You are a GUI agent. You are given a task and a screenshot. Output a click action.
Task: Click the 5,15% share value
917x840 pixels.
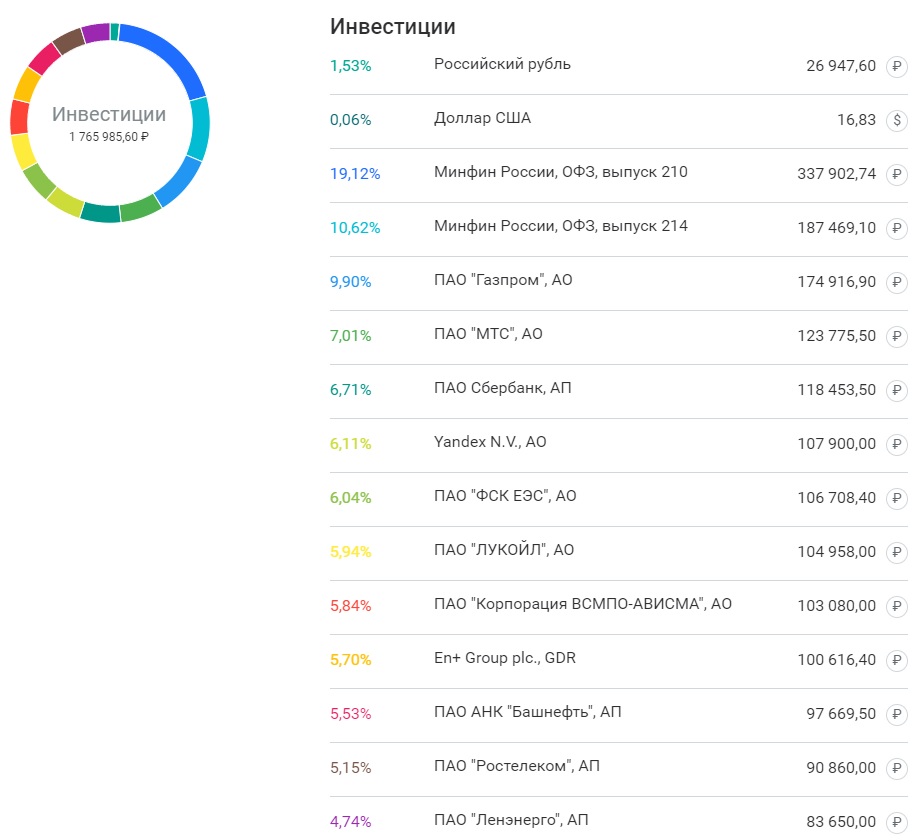pyautogui.click(x=350, y=768)
